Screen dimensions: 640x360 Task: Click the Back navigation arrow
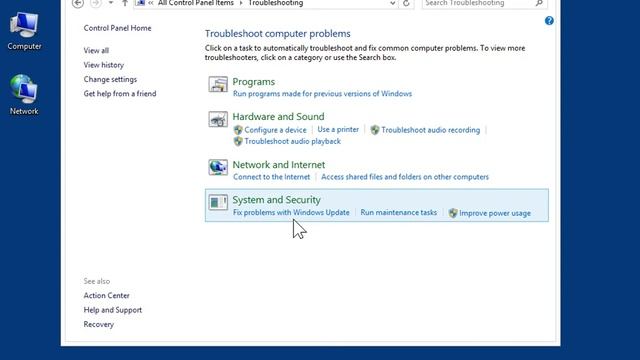coord(78,3)
